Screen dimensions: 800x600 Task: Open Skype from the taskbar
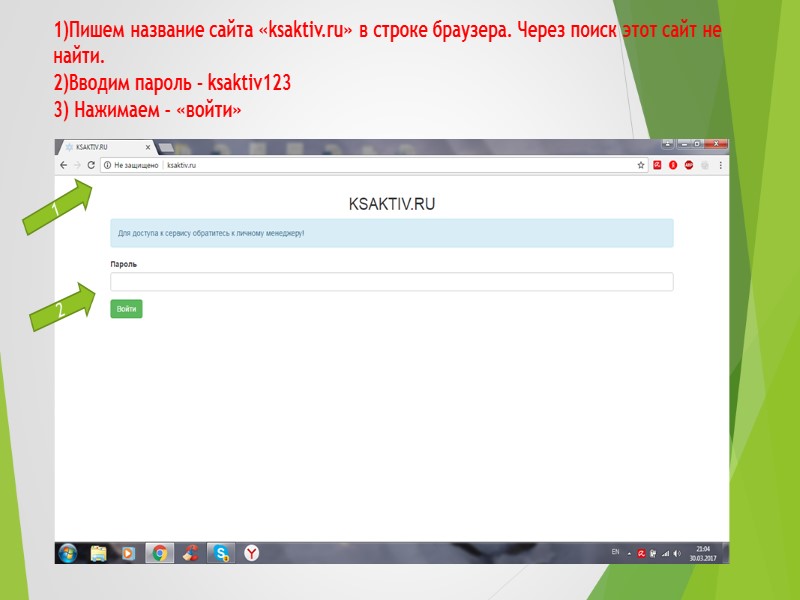pyautogui.click(x=221, y=553)
